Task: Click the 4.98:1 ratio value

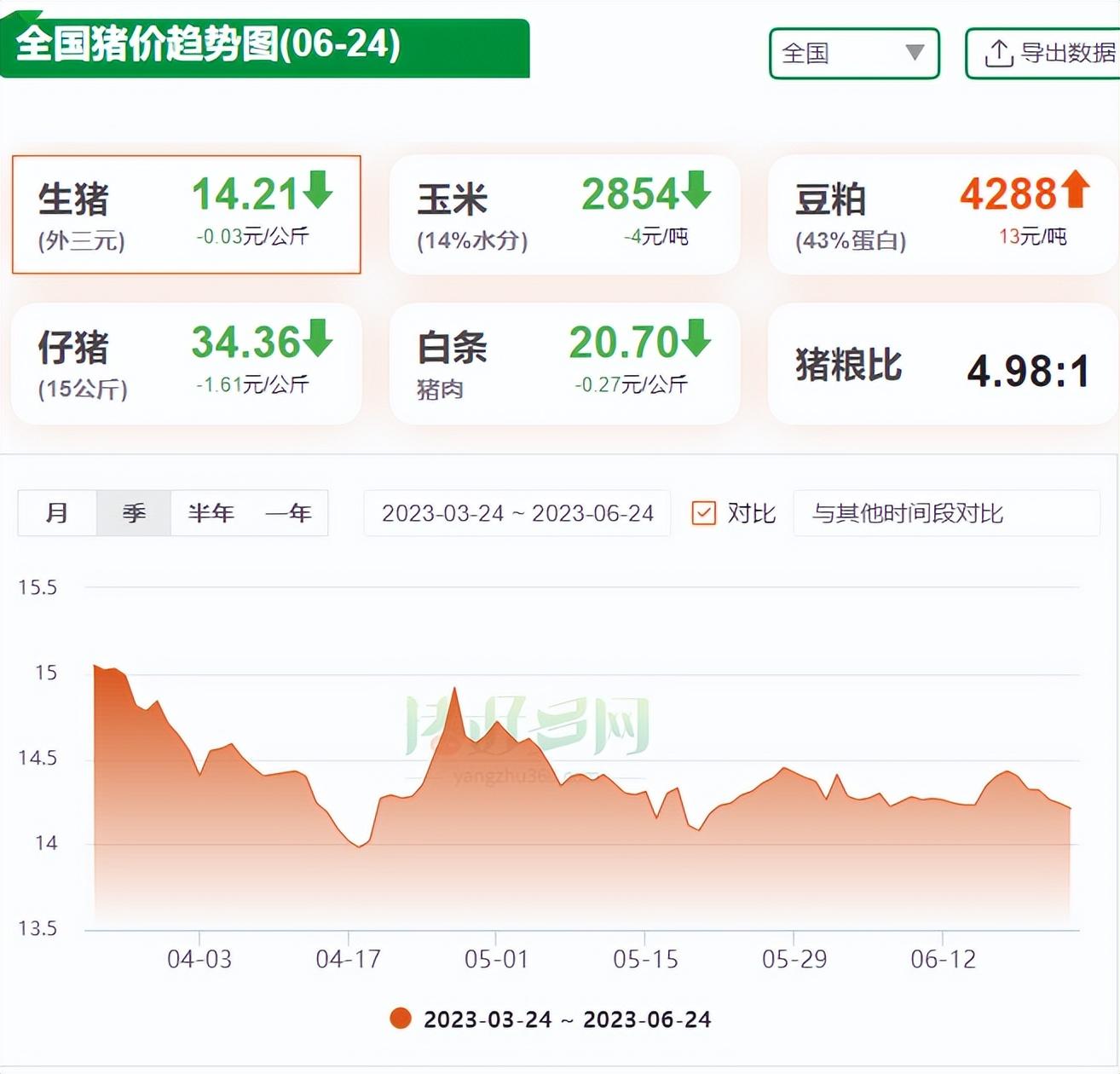Action: click(x=1028, y=371)
